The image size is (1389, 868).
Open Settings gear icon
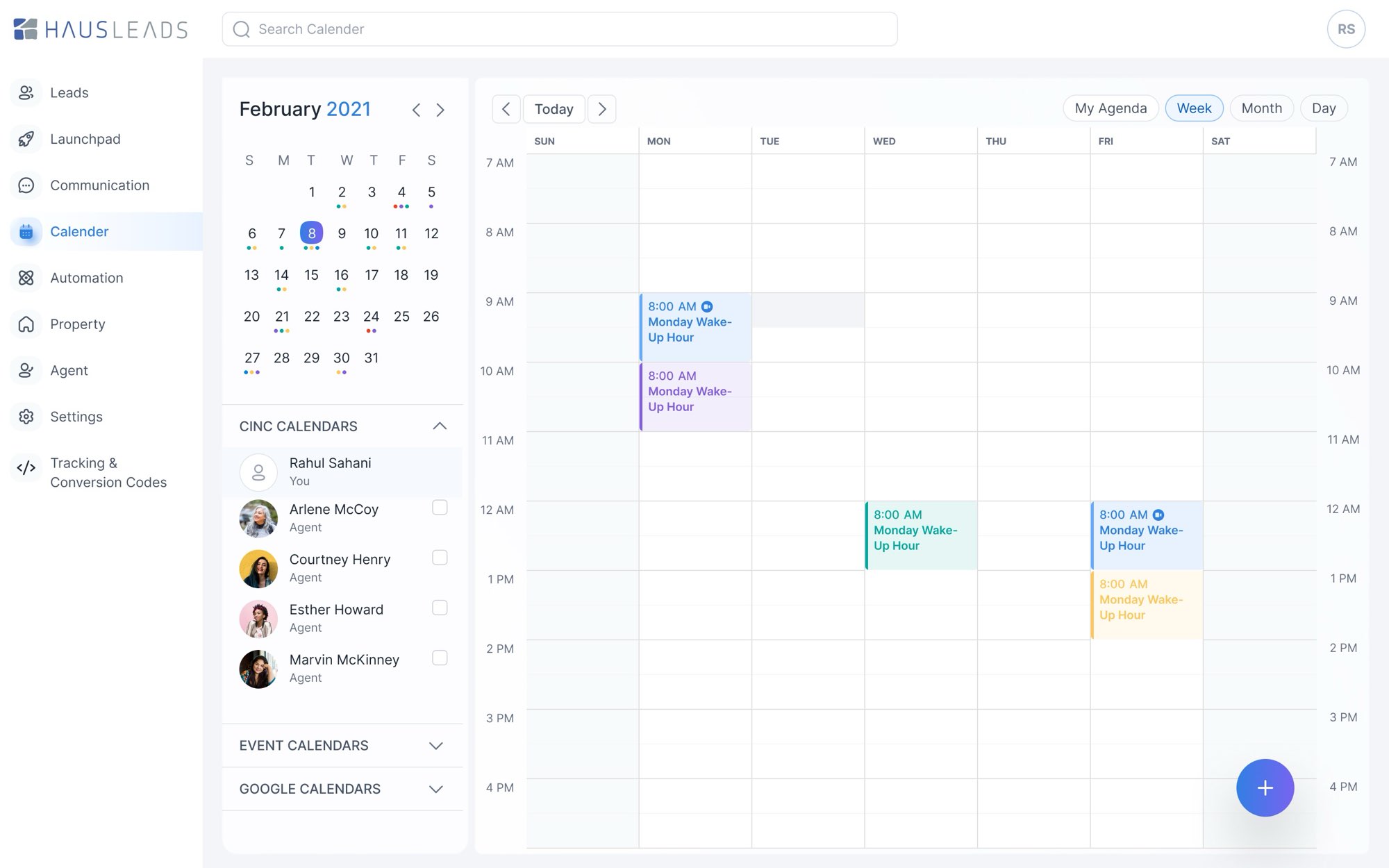point(26,417)
